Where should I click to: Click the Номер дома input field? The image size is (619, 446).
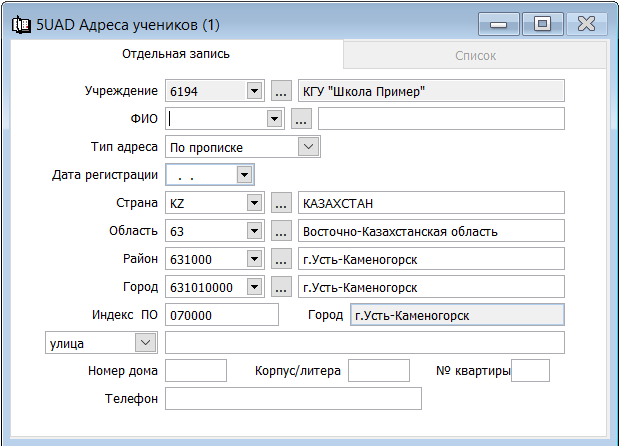(196, 370)
